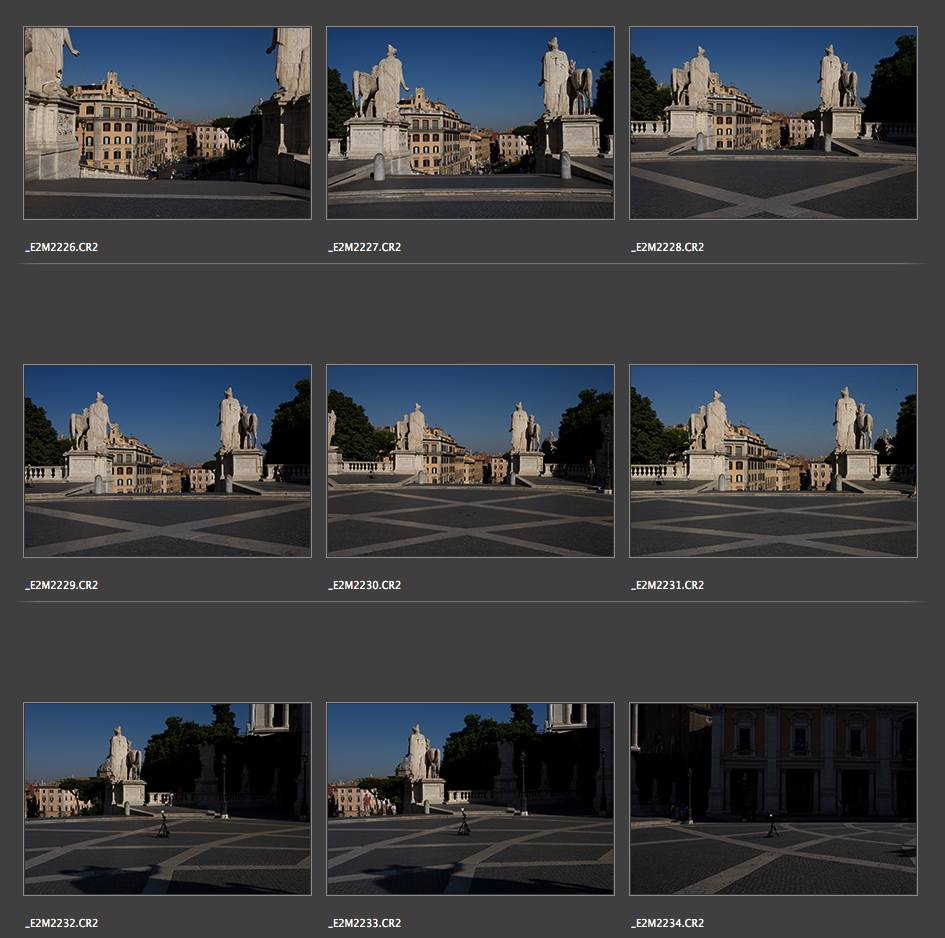Viewport: 945px width, 938px height.
Task: Select the _E2M2232.CR2 piazza thumbnail
Action: pos(167,798)
